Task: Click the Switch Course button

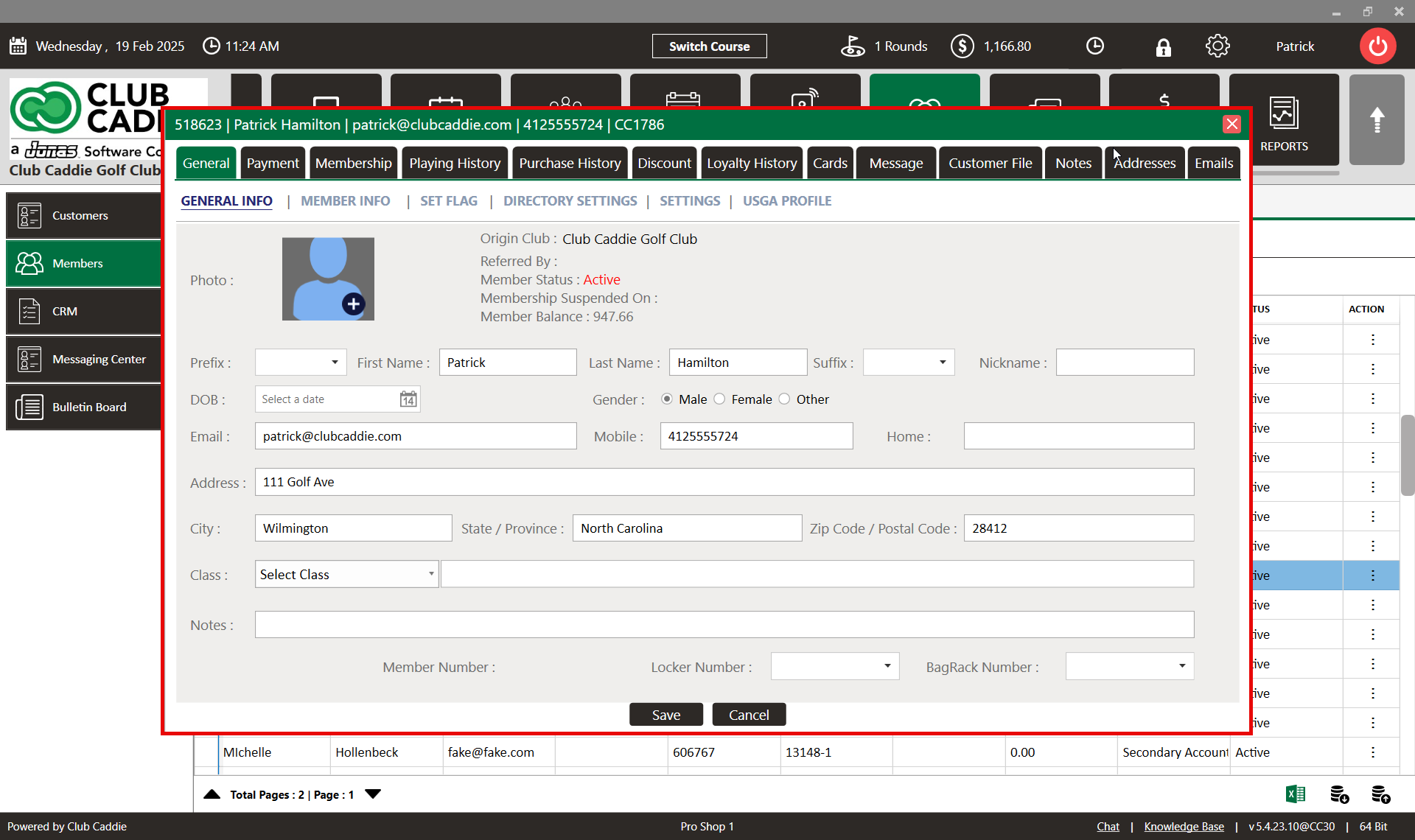Action: (x=709, y=46)
